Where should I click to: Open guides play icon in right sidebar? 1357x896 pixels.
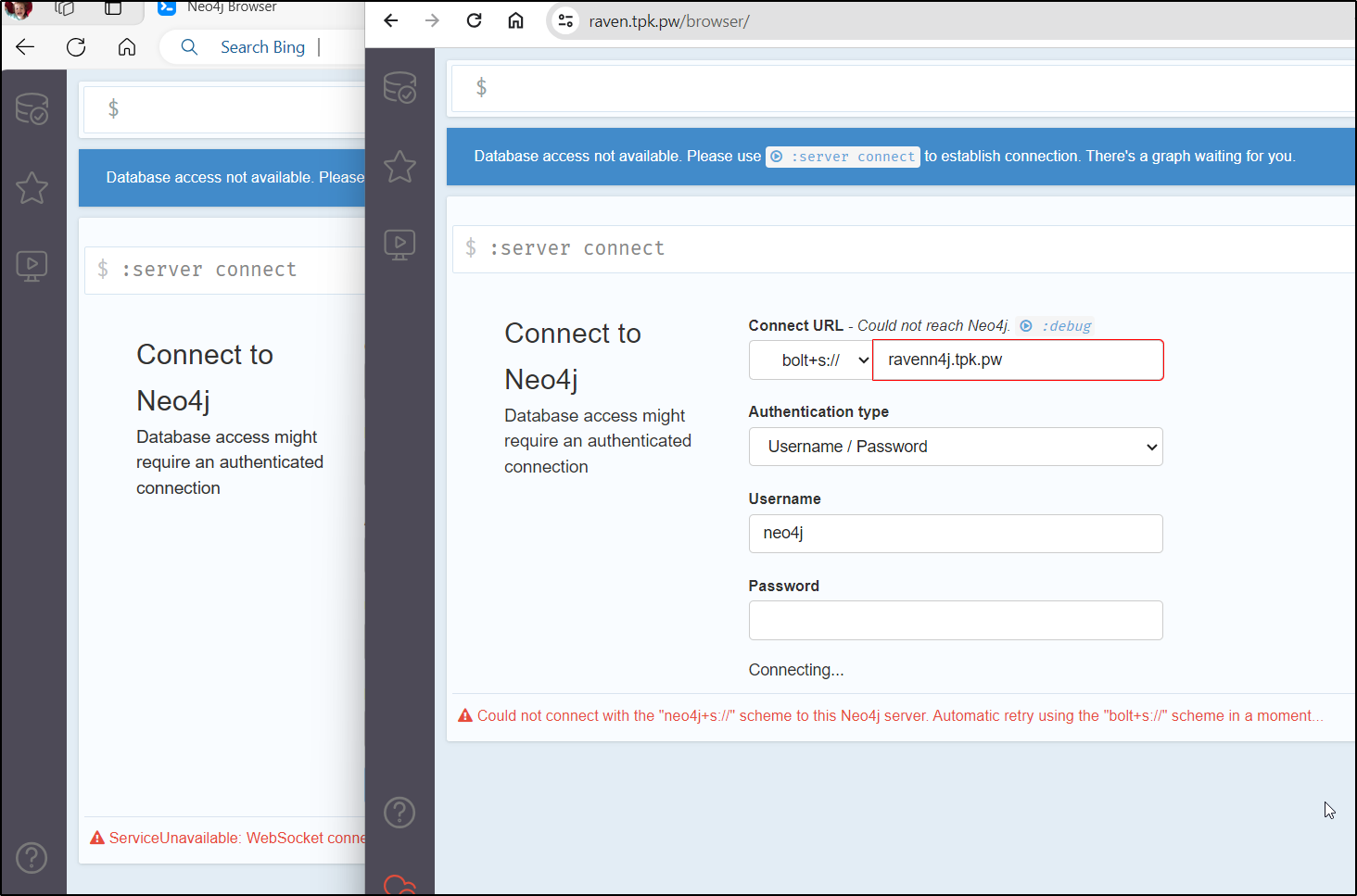pos(399,245)
